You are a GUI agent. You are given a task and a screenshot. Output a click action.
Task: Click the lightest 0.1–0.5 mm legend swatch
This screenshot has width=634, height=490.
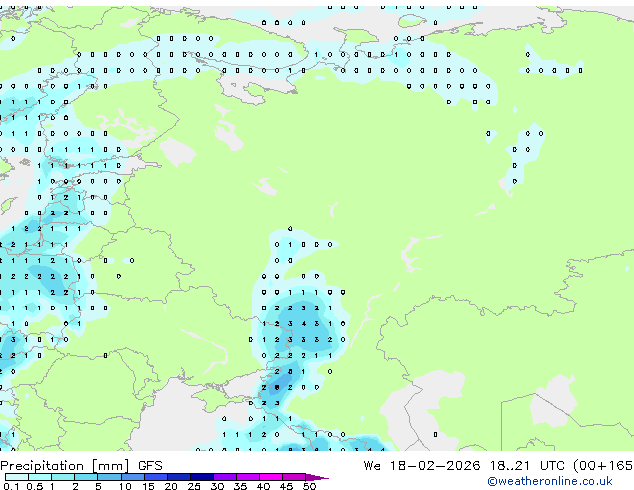point(17,477)
